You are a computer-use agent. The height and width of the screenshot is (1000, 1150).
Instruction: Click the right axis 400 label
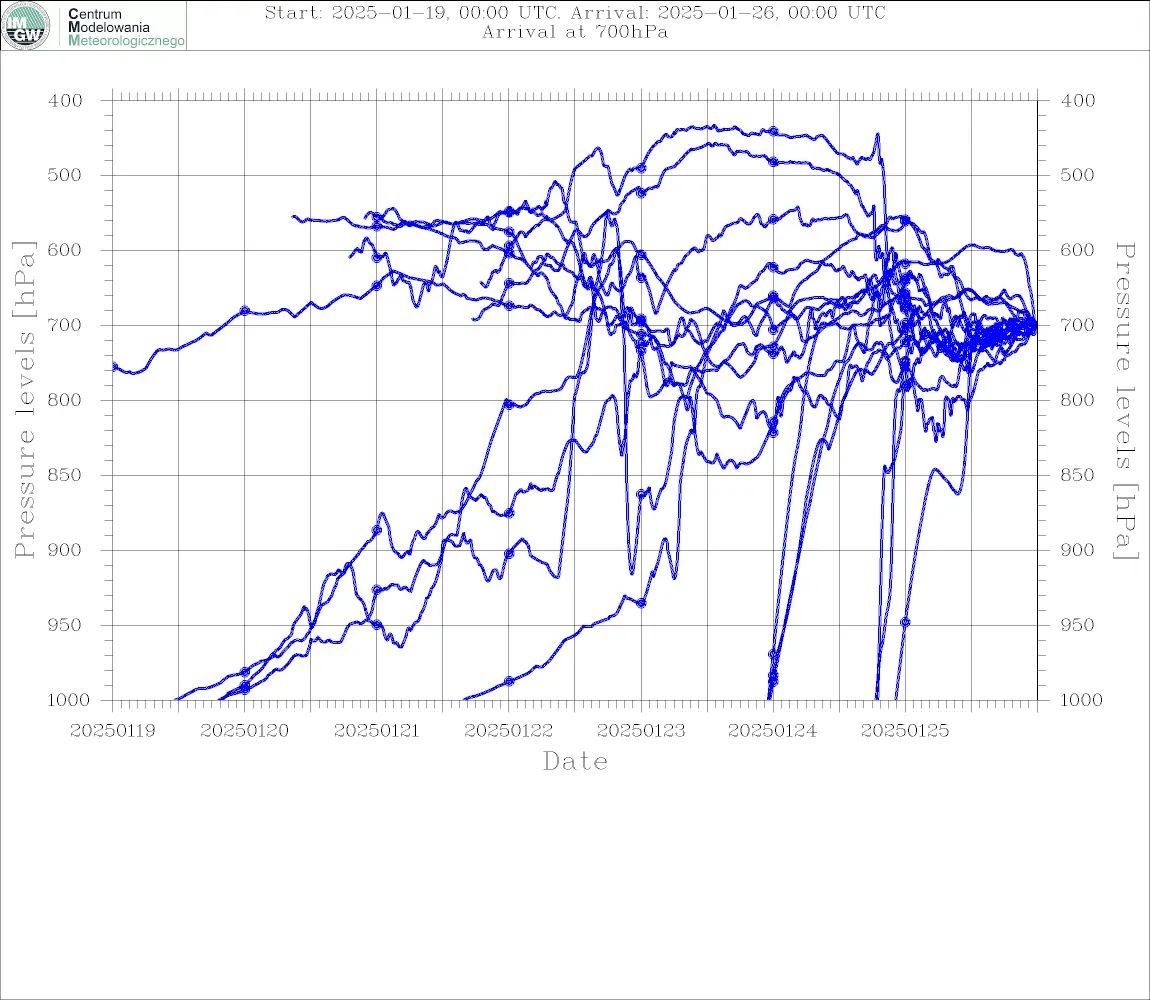1077,101
